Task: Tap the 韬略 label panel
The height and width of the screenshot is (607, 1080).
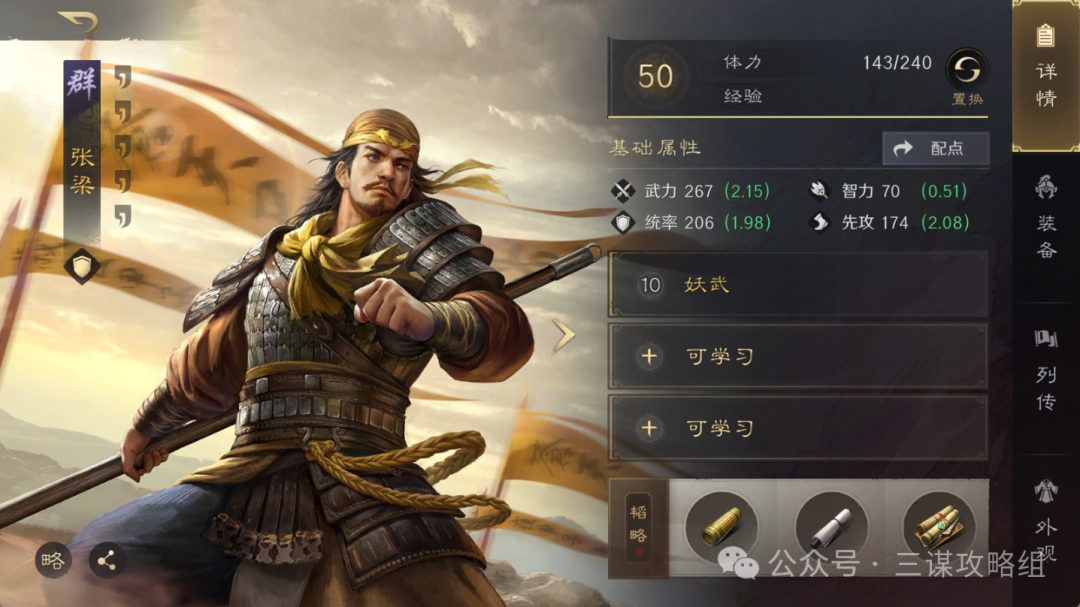Action: click(x=638, y=528)
